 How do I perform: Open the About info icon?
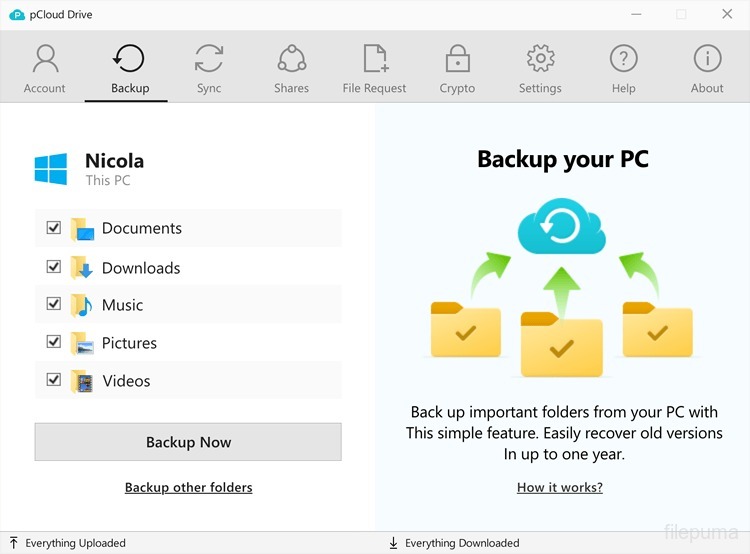(x=707, y=59)
